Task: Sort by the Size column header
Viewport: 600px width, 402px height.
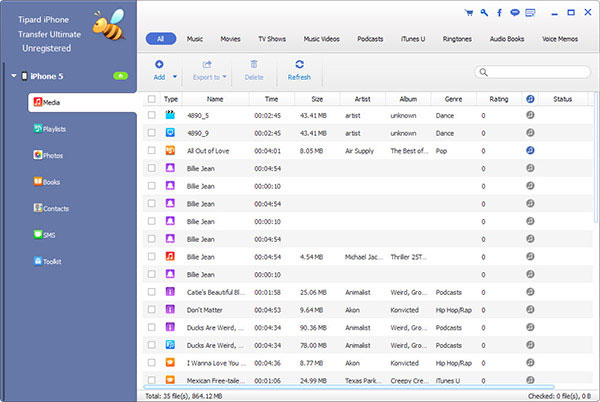Action: coord(317,99)
